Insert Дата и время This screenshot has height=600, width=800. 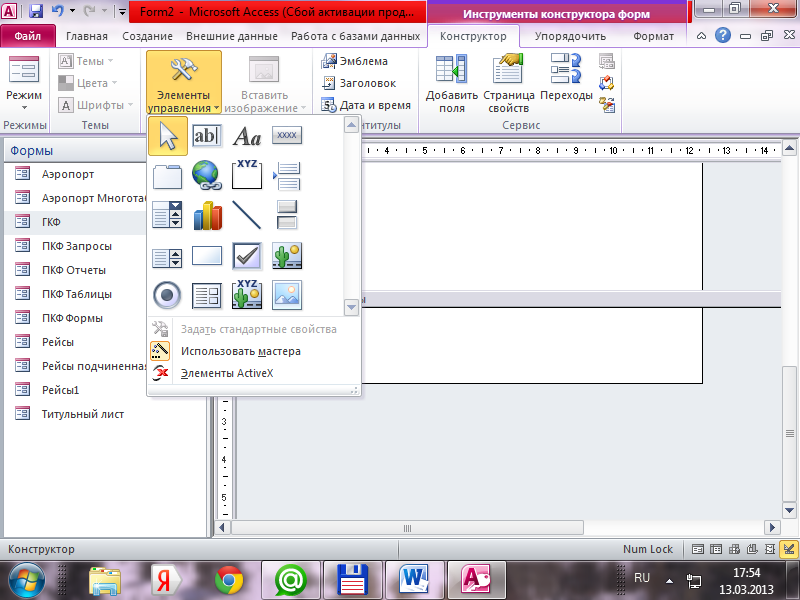pos(366,105)
